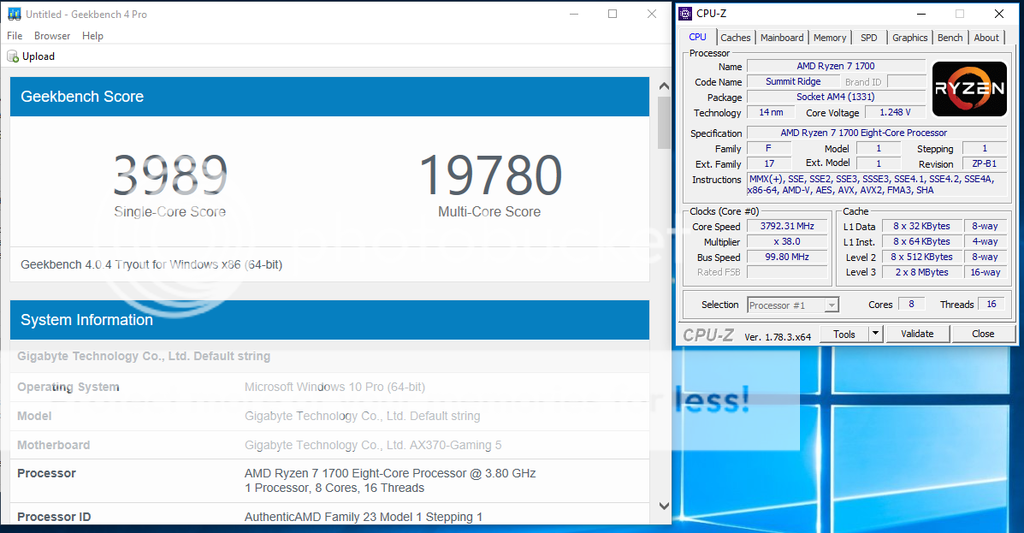Open the Browser menu in Geekbench
Viewport: 1024px width, 533px height.
tap(52, 36)
